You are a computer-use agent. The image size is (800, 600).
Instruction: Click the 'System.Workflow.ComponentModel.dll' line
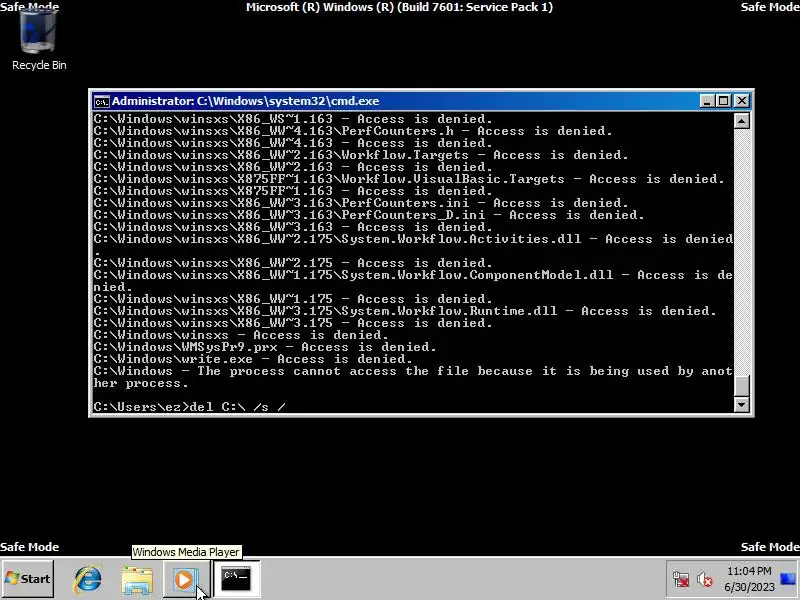(x=413, y=281)
